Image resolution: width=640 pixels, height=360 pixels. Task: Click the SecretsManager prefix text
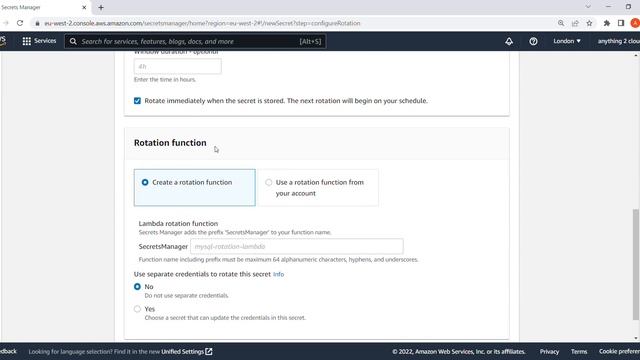pos(163,247)
